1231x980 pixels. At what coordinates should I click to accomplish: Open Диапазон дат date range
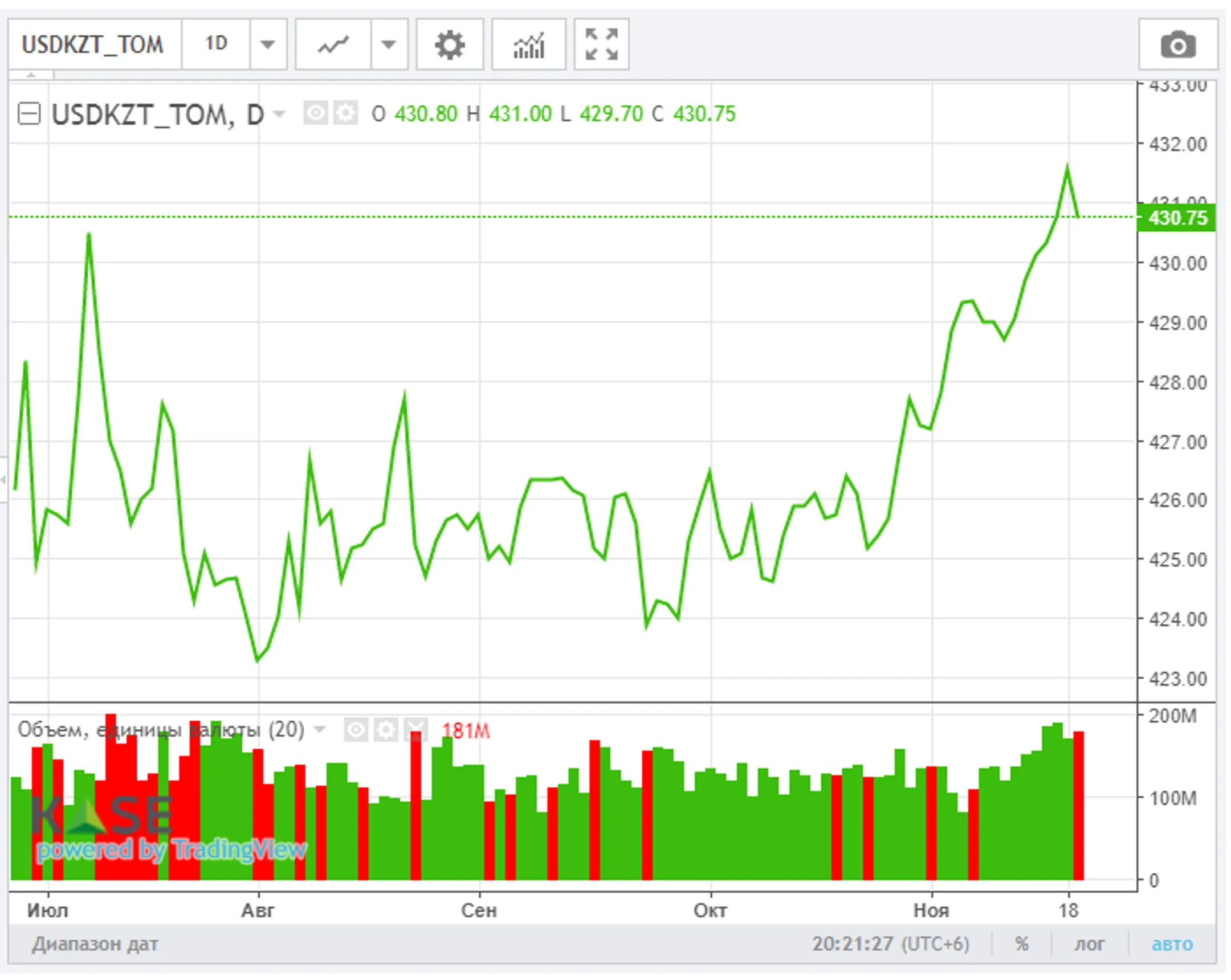click(95, 944)
